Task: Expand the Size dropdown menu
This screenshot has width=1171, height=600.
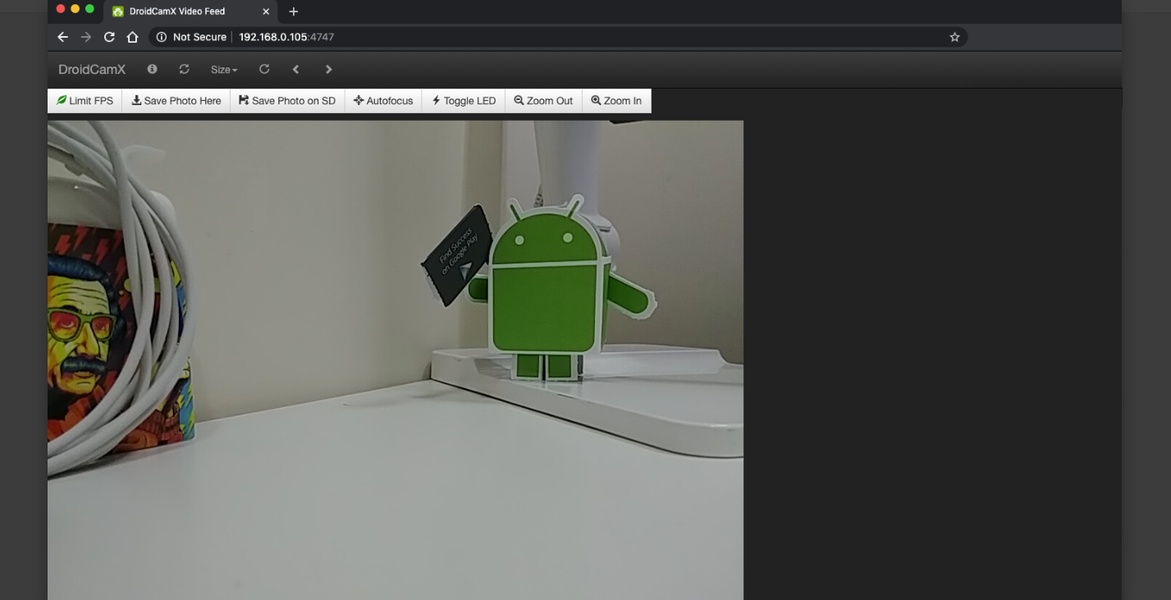Action: click(224, 69)
